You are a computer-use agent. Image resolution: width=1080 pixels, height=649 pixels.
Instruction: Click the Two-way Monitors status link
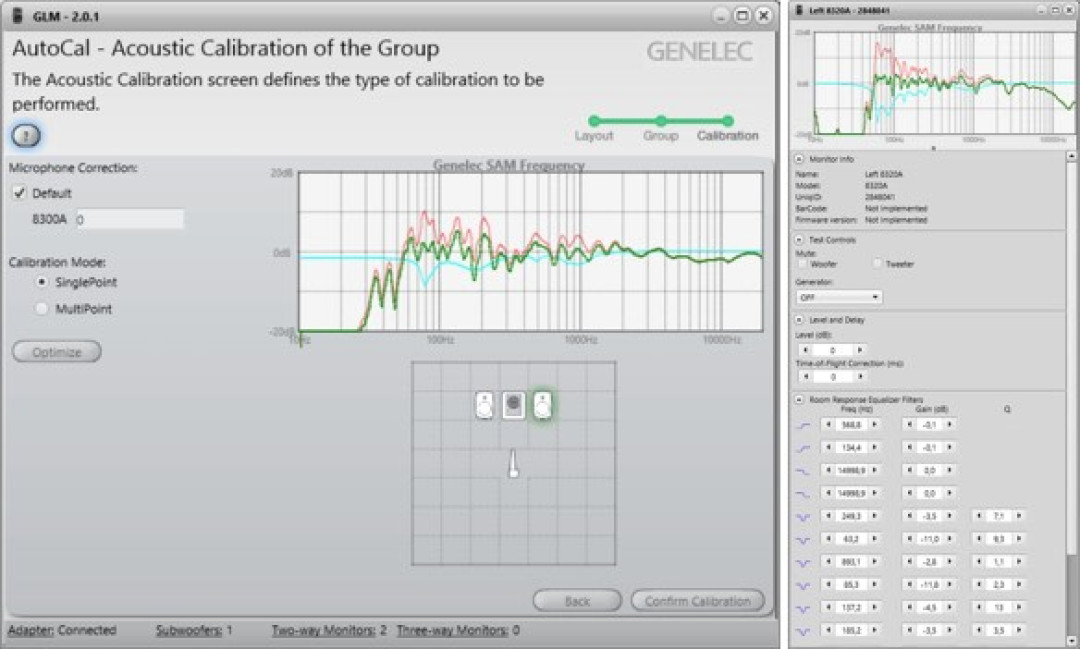tap(324, 630)
